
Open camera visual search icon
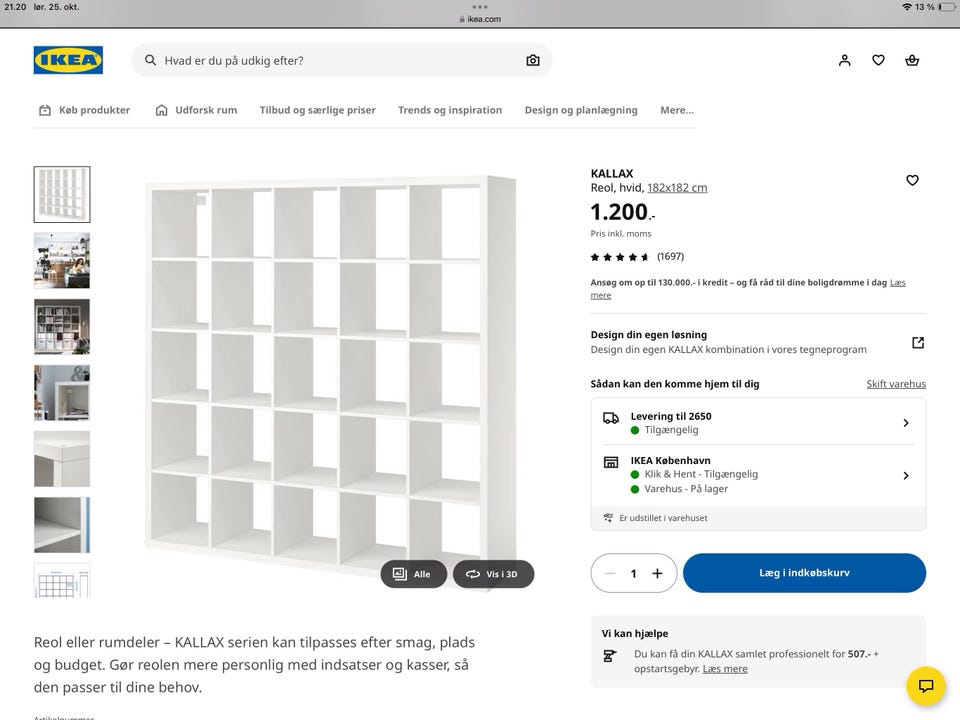click(x=533, y=60)
